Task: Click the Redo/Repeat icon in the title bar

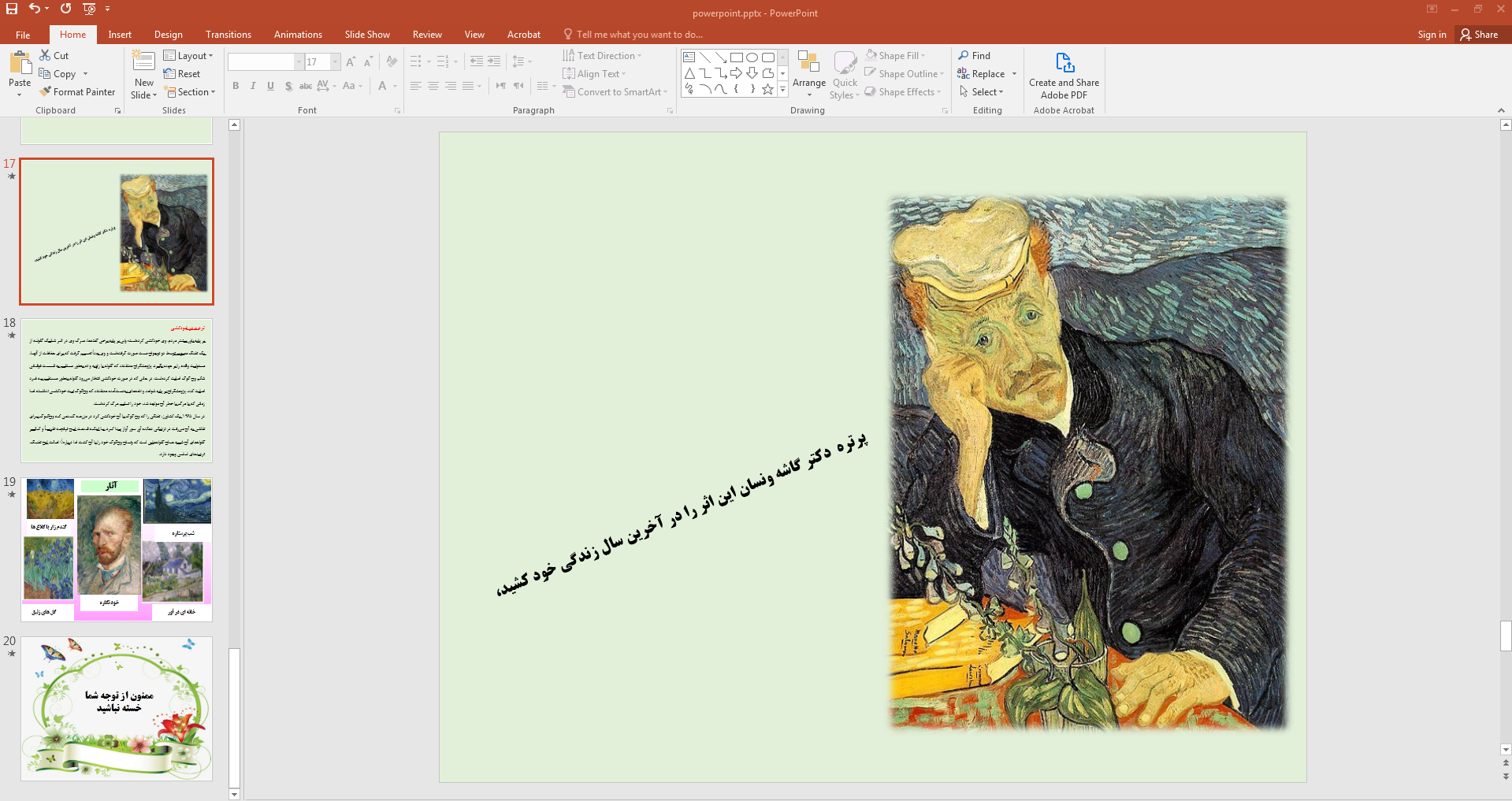Action: point(65,9)
